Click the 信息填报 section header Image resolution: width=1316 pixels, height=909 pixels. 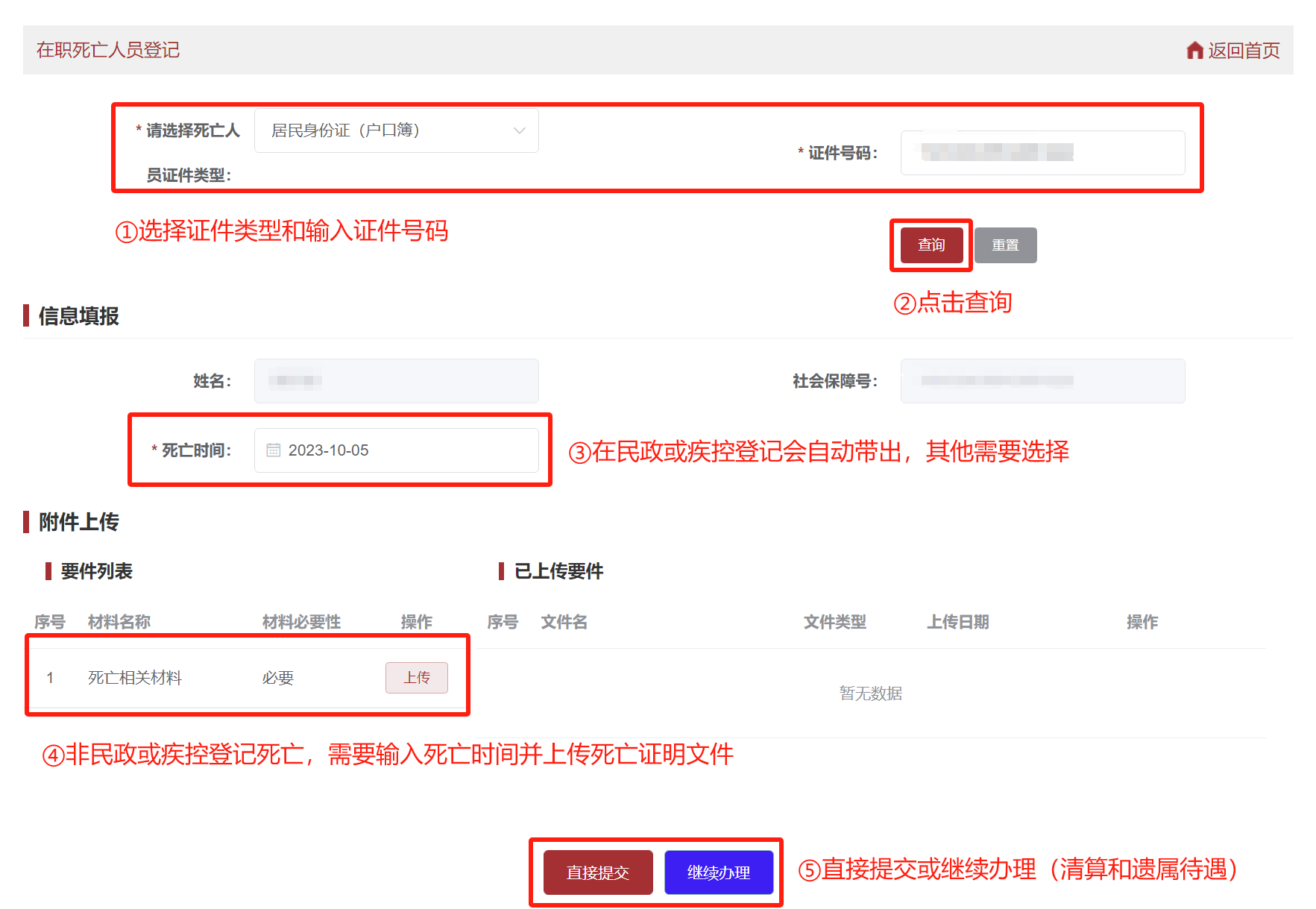click(79, 316)
